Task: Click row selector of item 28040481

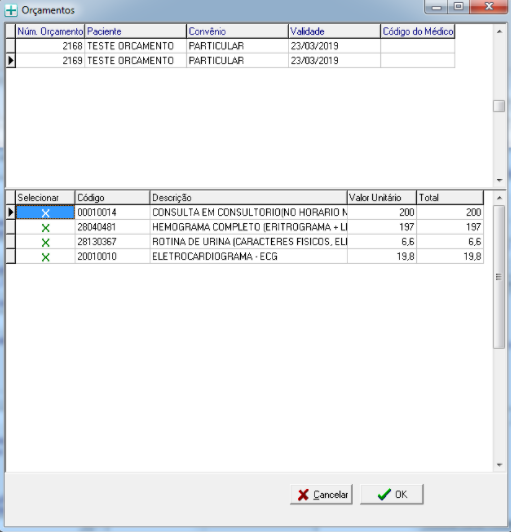Action: pos(11,227)
